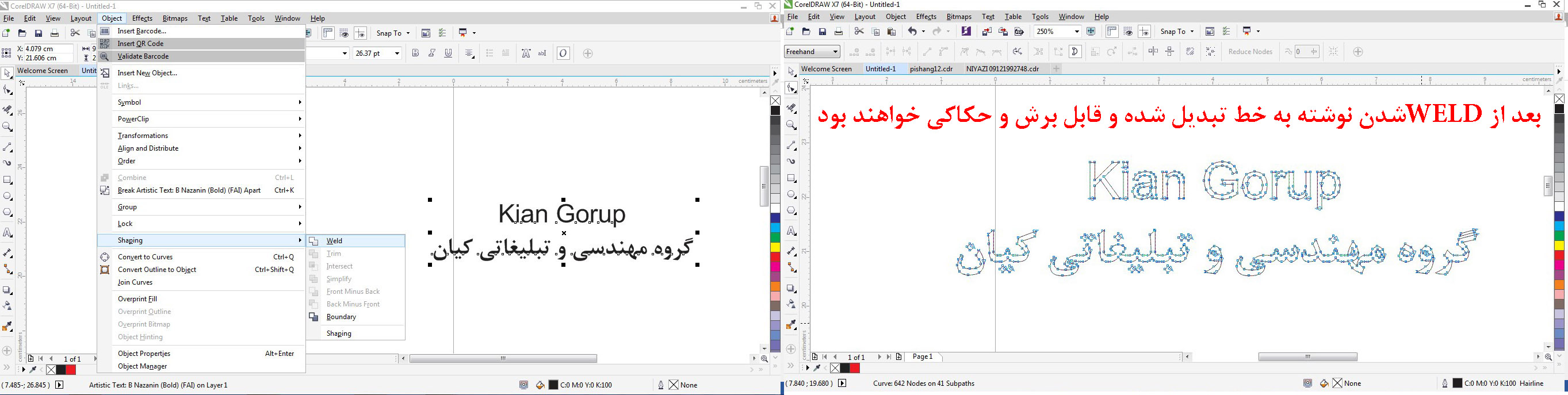Open Object Manager from the Object menu
The height and width of the screenshot is (395, 1568).
(x=201, y=366)
